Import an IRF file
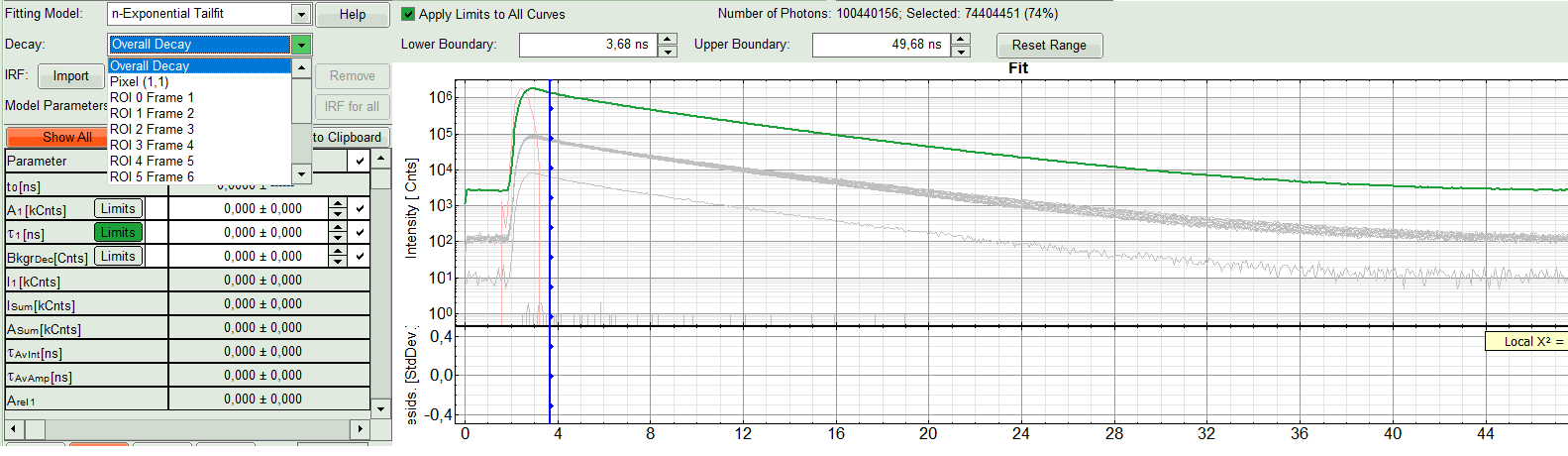Screen dimensions: 1568x456 (x=70, y=76)
